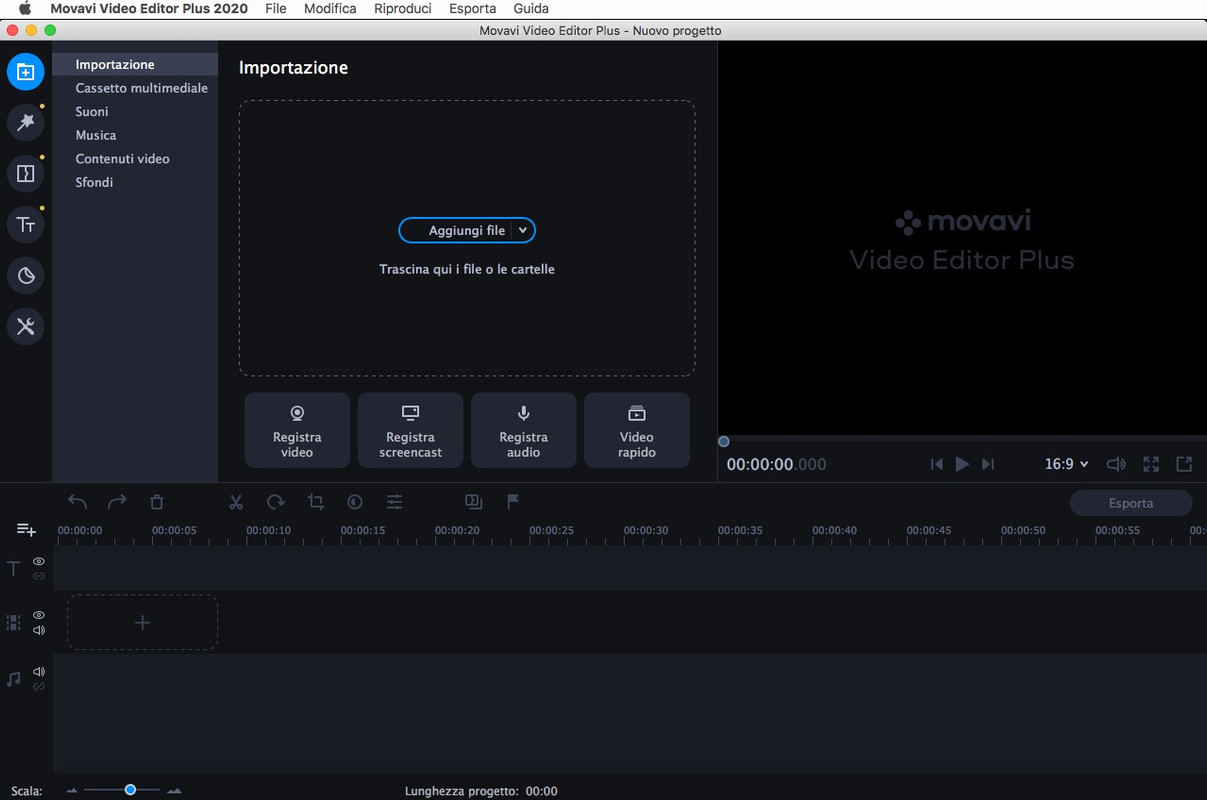Add a marker with the flag icon
This screenshot has height=800, width=1207.
click(513, 502)
